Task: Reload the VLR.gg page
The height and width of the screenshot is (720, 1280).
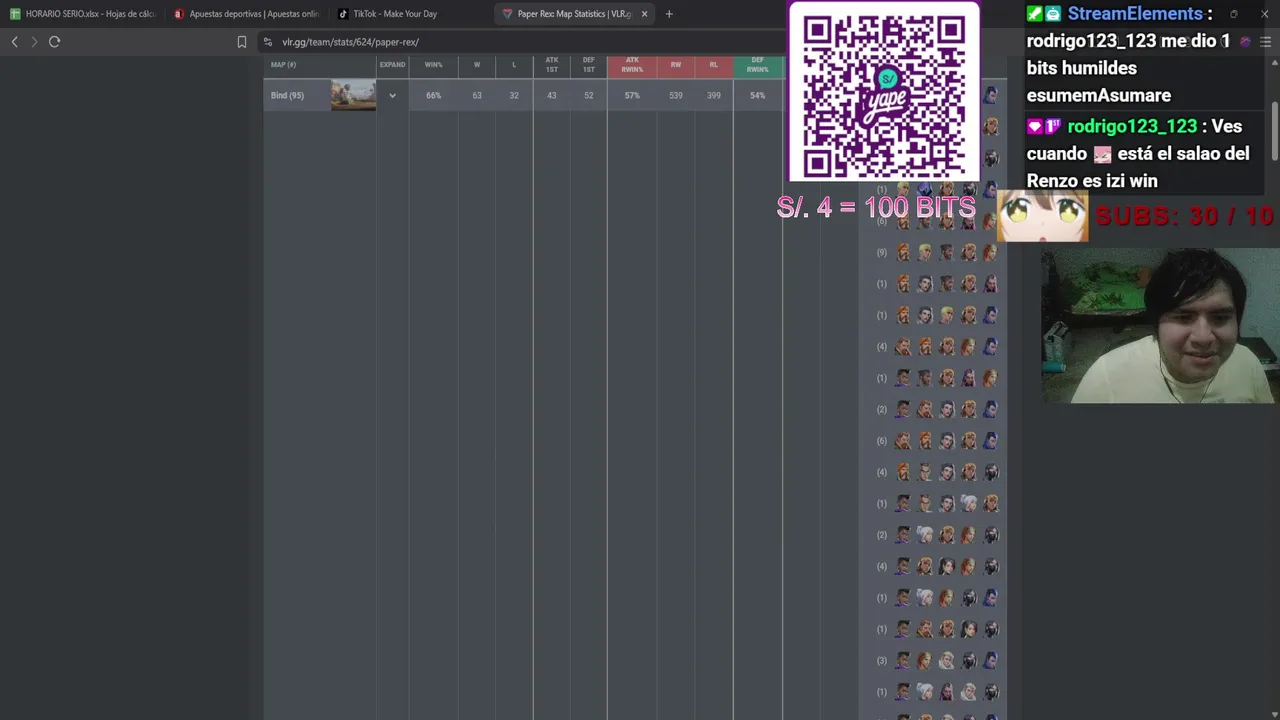Action: (x=55, y=42)
